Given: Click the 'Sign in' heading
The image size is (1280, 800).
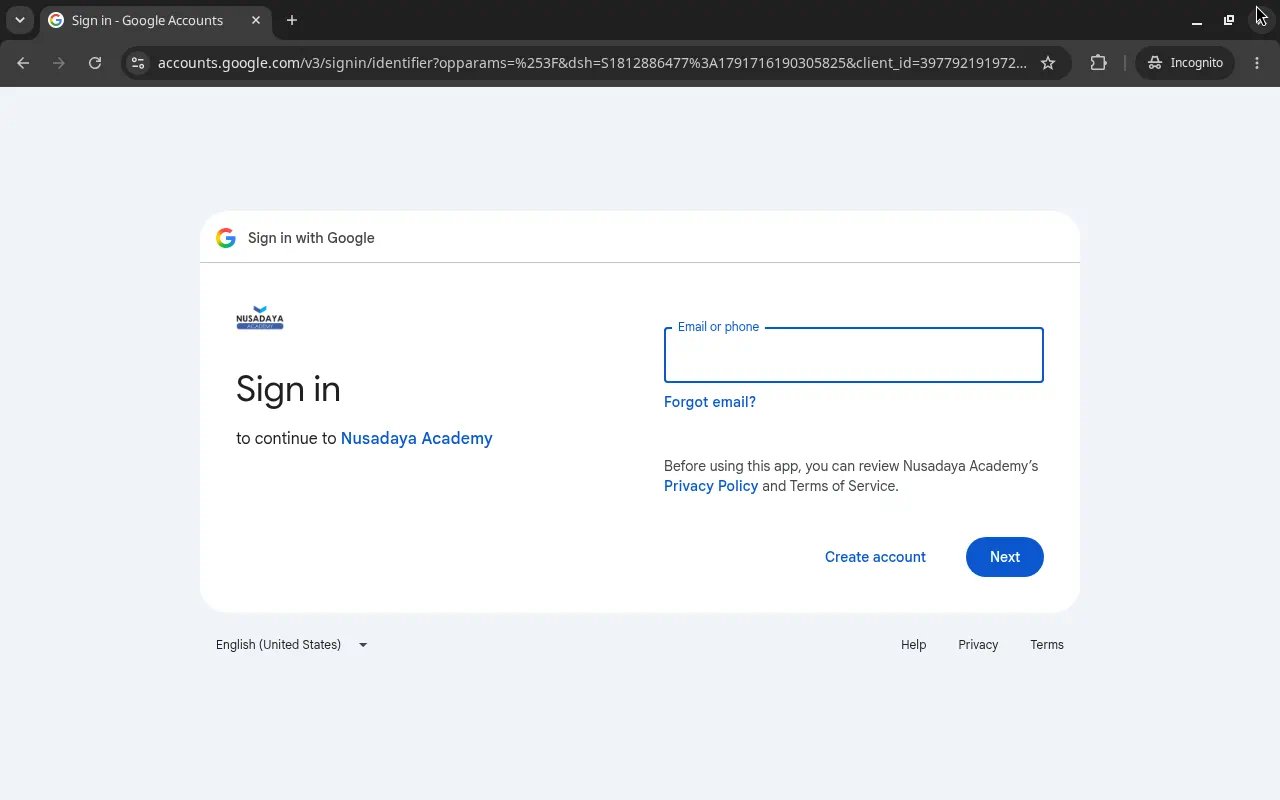Looking at the screenshot, I should coord(288,389).
